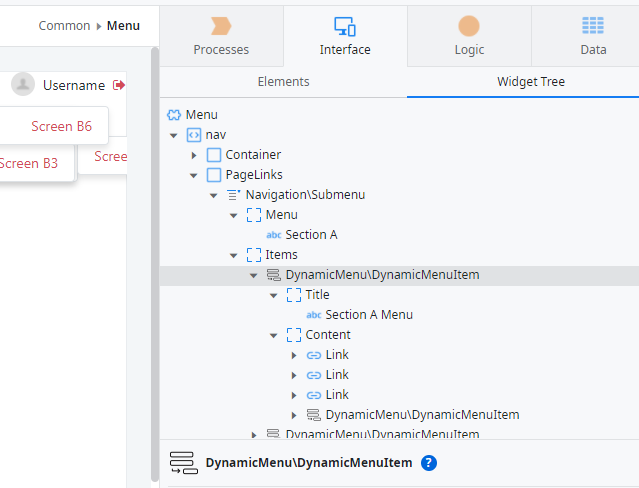Collapse the Navigation\Submenu node
Screen dimensions: 639x488
[x=214, y=195]
